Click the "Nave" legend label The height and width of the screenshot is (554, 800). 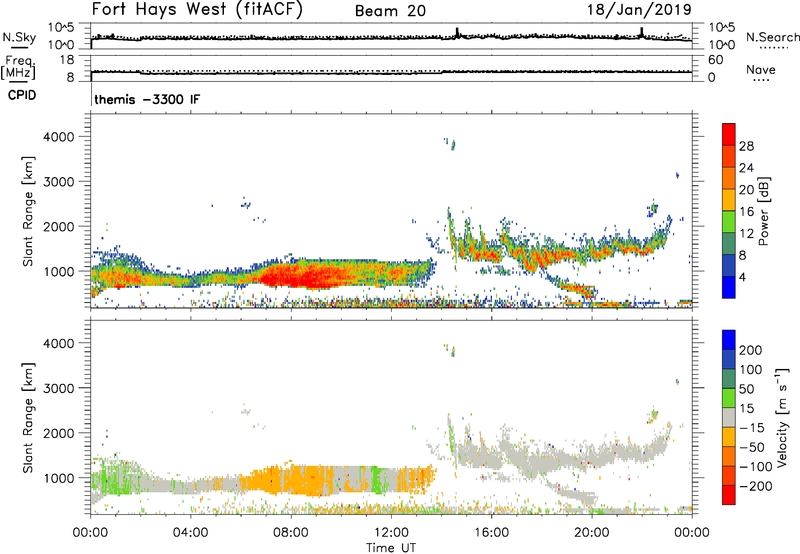761,70
